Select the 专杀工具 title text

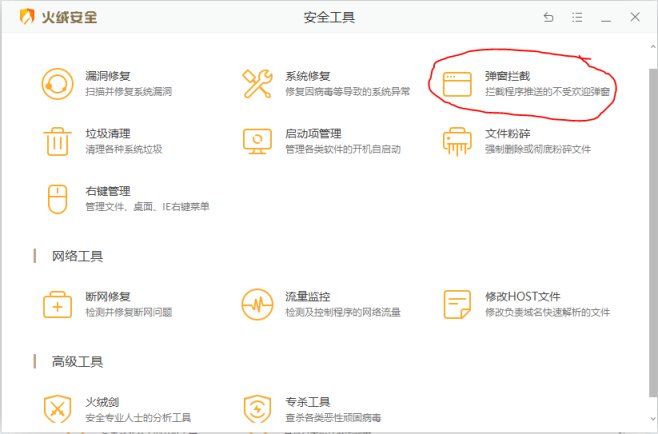(x=308, y=402)
